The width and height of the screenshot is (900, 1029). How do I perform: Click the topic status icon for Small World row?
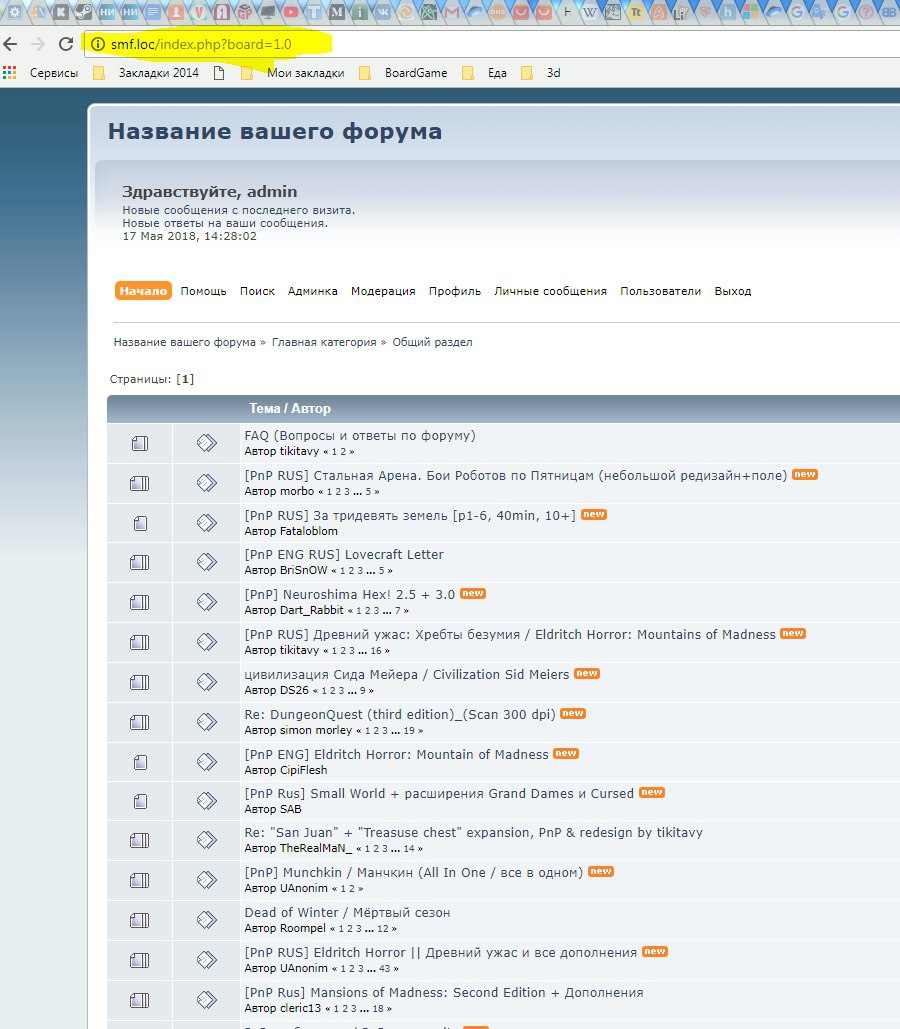(140, 801)
